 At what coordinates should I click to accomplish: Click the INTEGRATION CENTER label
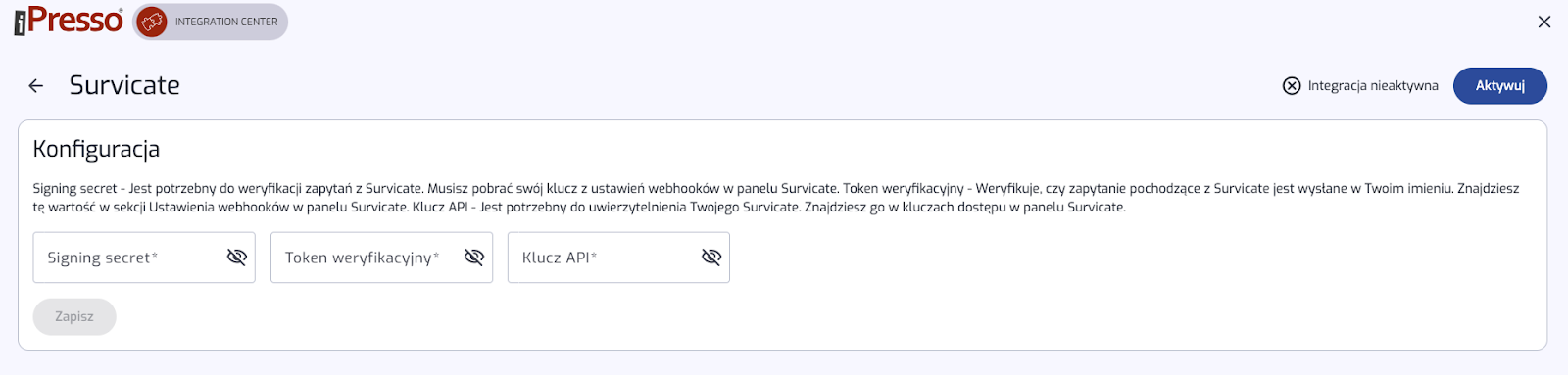[226, 22]
